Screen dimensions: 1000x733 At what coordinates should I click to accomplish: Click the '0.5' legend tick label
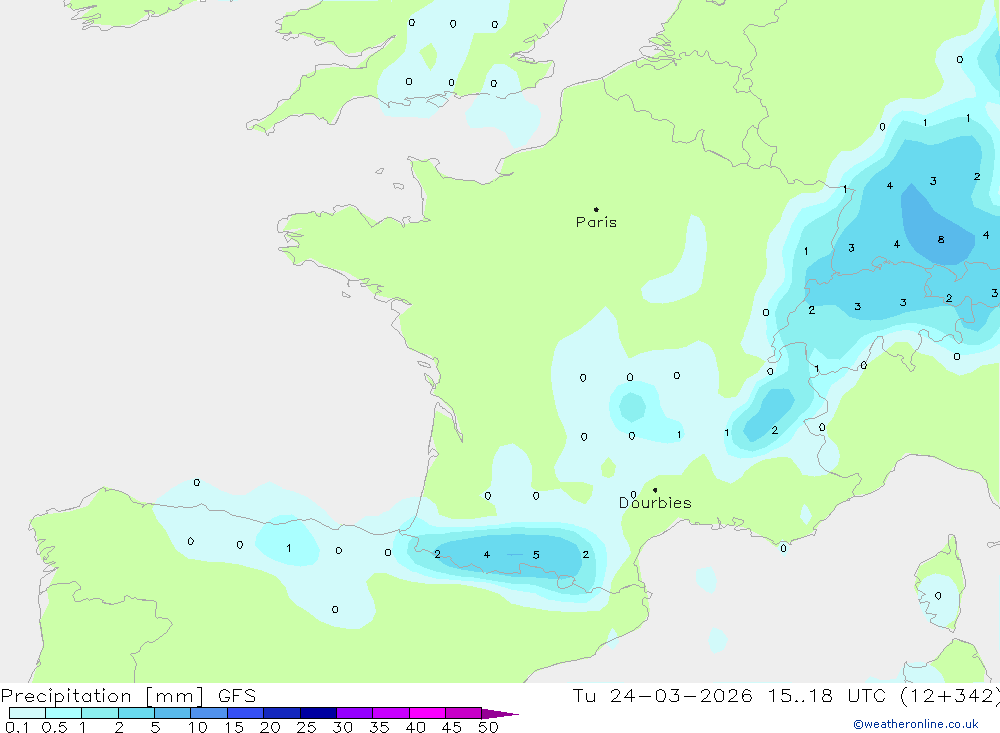pyautogui.click(x=54, y=727)
